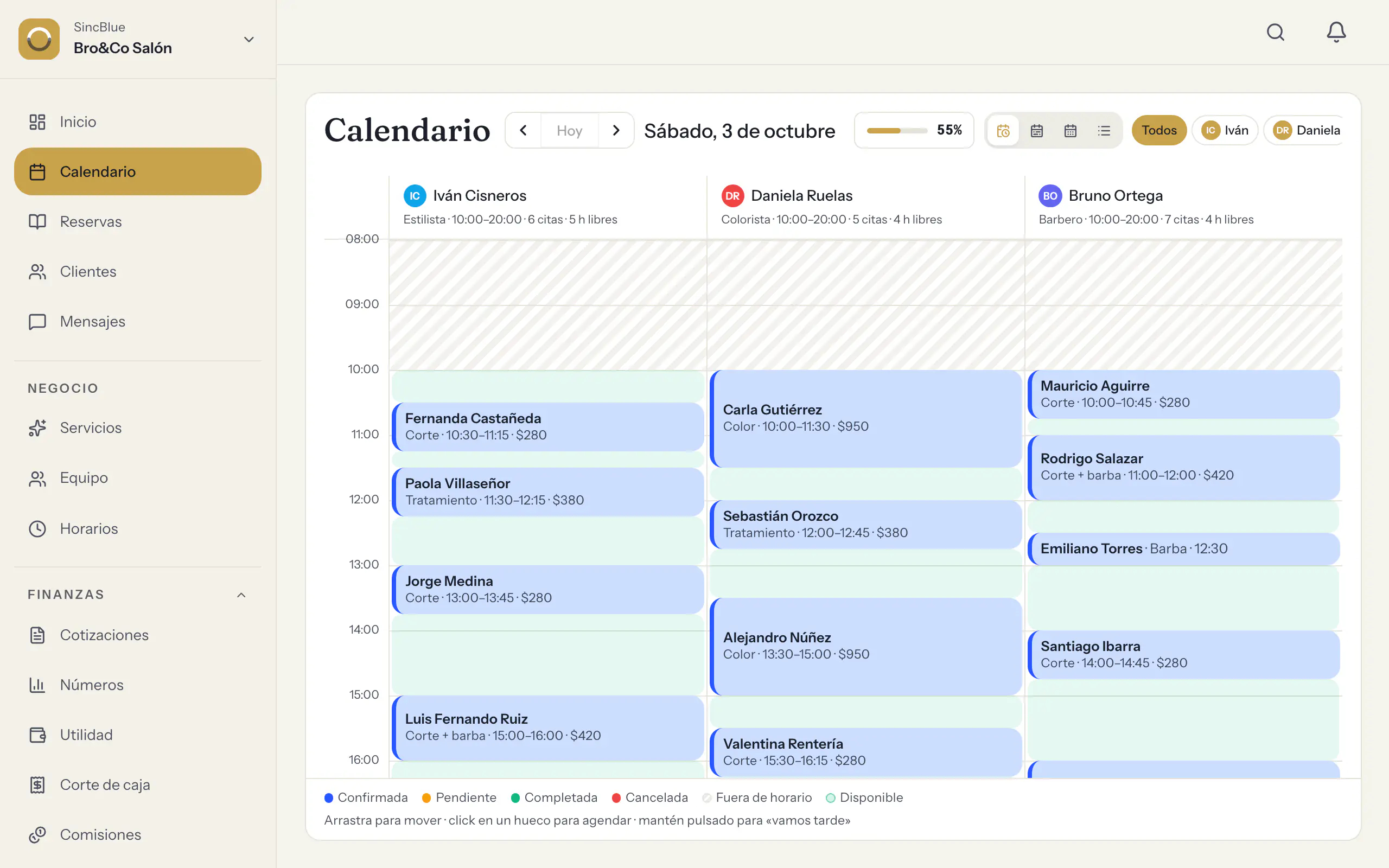Open the Utilidad wallet icon
Screen dimensions: 1389x868
[x=37, y=735]
